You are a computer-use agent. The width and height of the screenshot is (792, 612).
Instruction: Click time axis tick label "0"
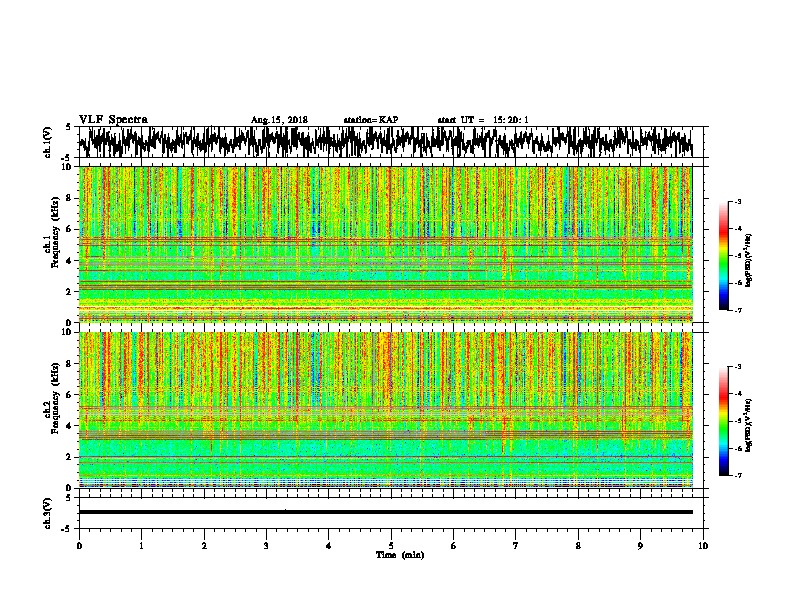pyautogui.click(x=79, y=546)
